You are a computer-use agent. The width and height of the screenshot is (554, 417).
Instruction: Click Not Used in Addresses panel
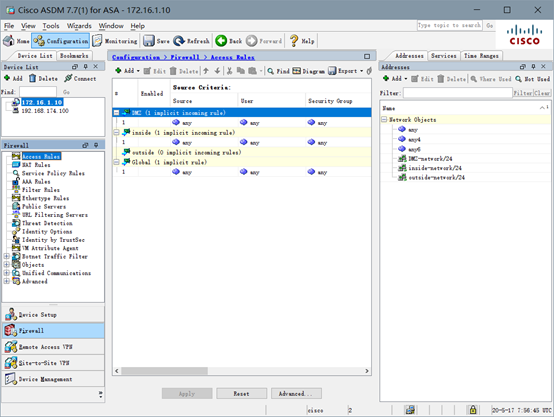(532, 79)
